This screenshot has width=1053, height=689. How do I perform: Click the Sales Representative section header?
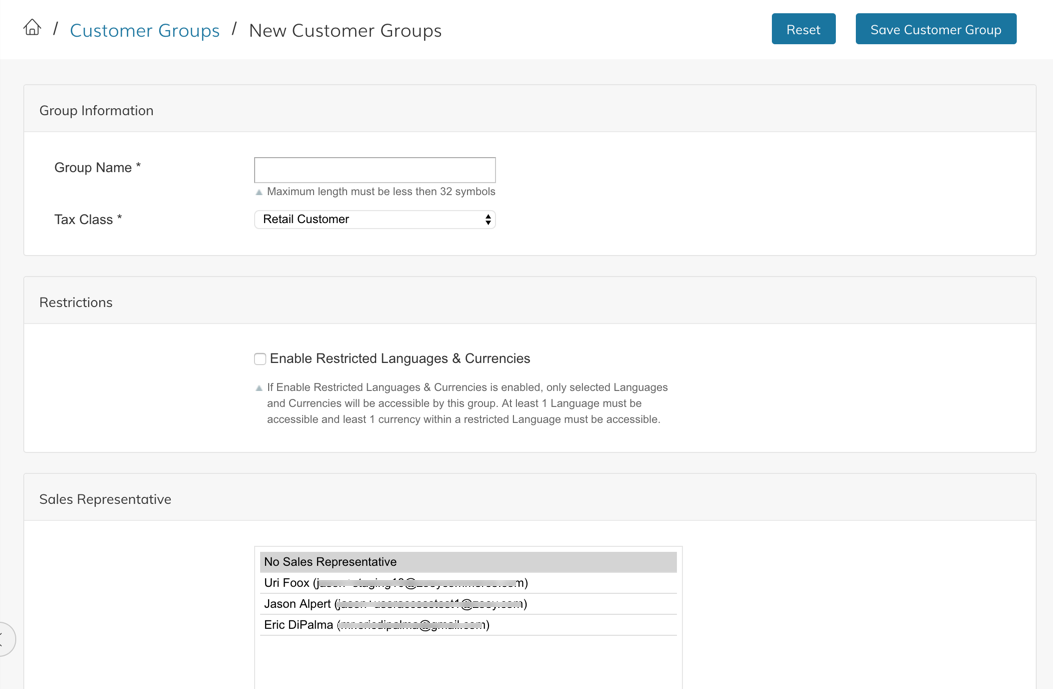click(105, 499)
